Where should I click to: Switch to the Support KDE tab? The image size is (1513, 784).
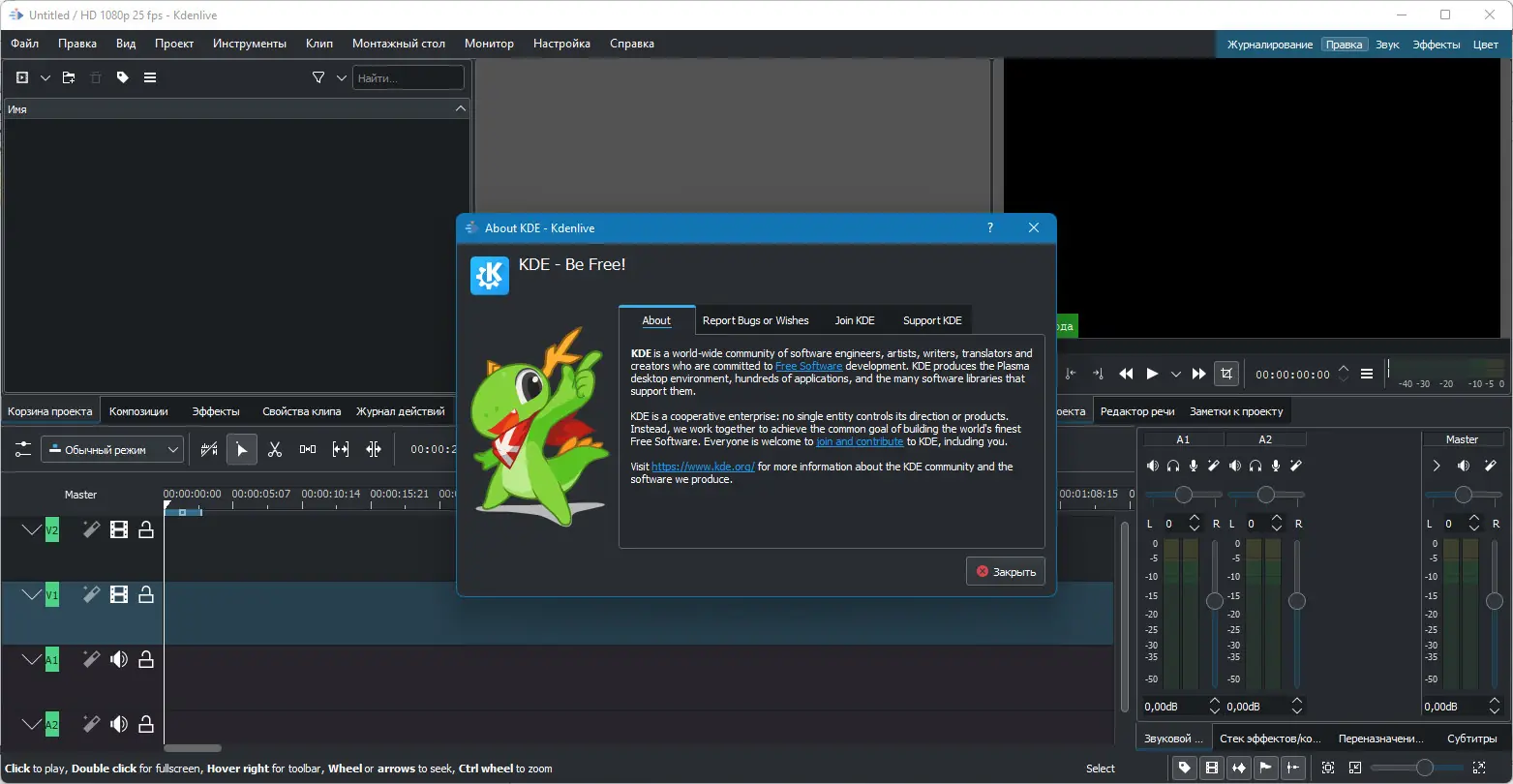pyautogui.click(x=932, y=320)
